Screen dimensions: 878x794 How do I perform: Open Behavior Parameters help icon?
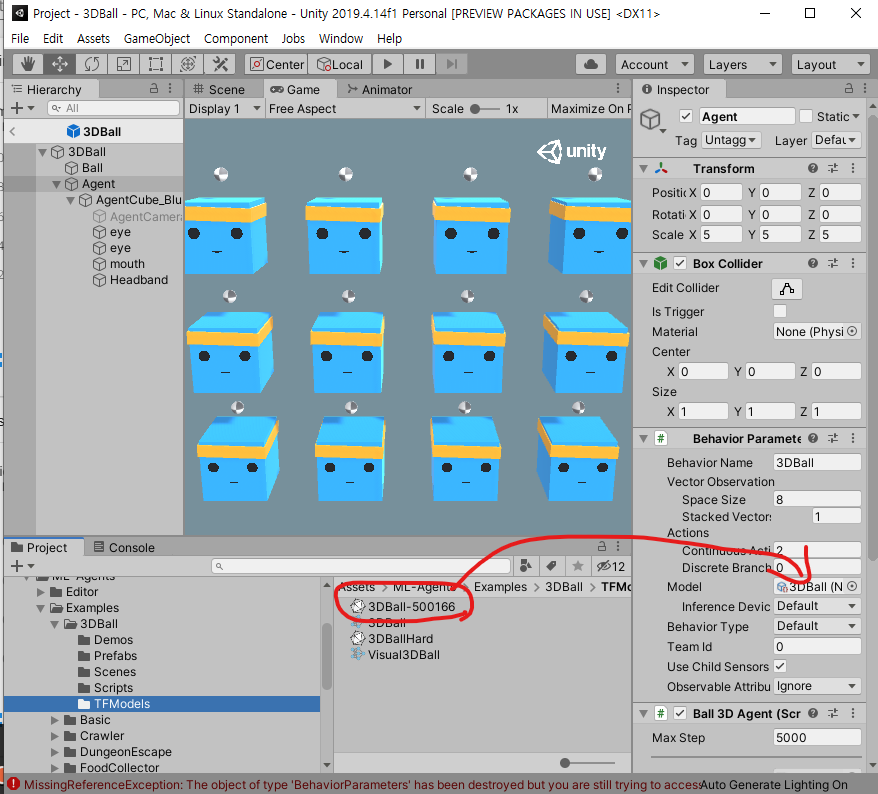(x=813, y=438)
